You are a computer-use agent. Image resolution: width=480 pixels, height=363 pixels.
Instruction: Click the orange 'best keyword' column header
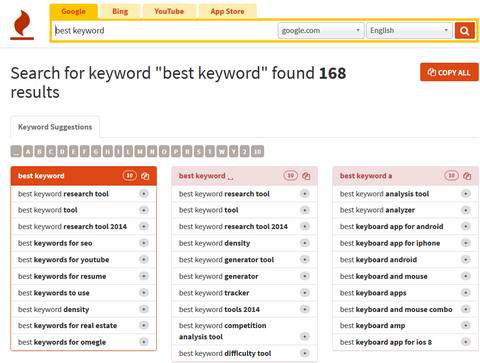click(x=83, y=176)
